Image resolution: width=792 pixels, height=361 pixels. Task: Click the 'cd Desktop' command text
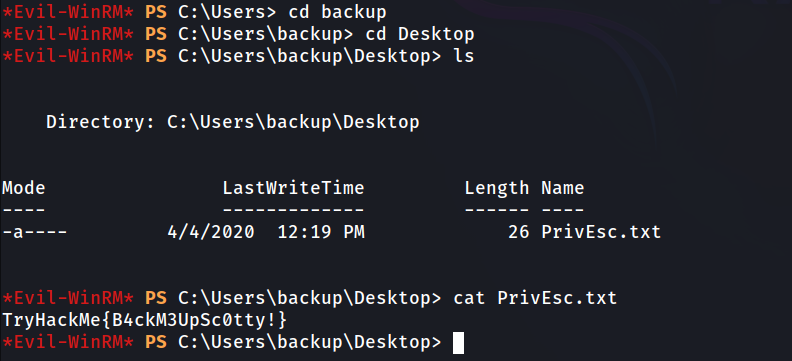click(420, 34)
